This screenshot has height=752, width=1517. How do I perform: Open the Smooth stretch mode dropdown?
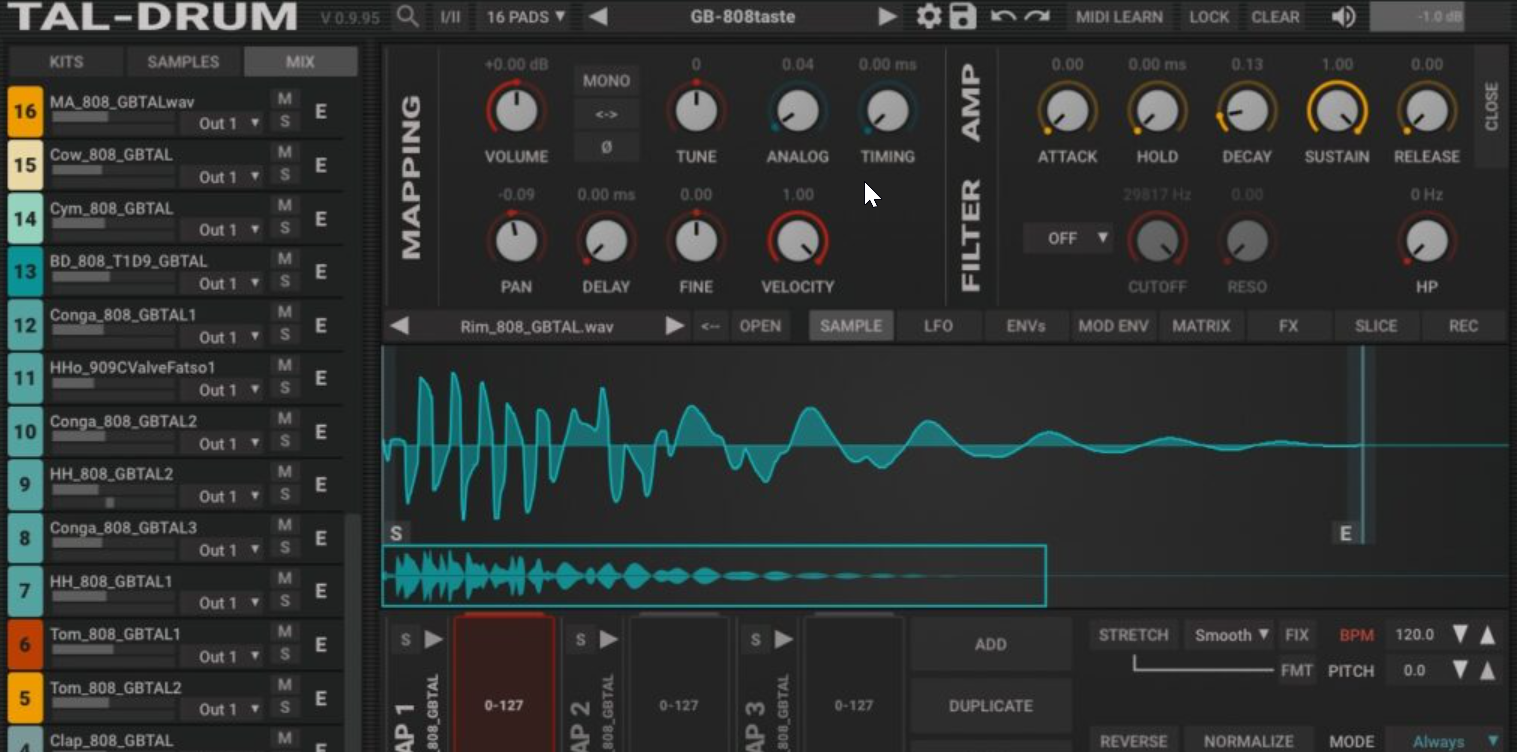tap(1228, 634)
